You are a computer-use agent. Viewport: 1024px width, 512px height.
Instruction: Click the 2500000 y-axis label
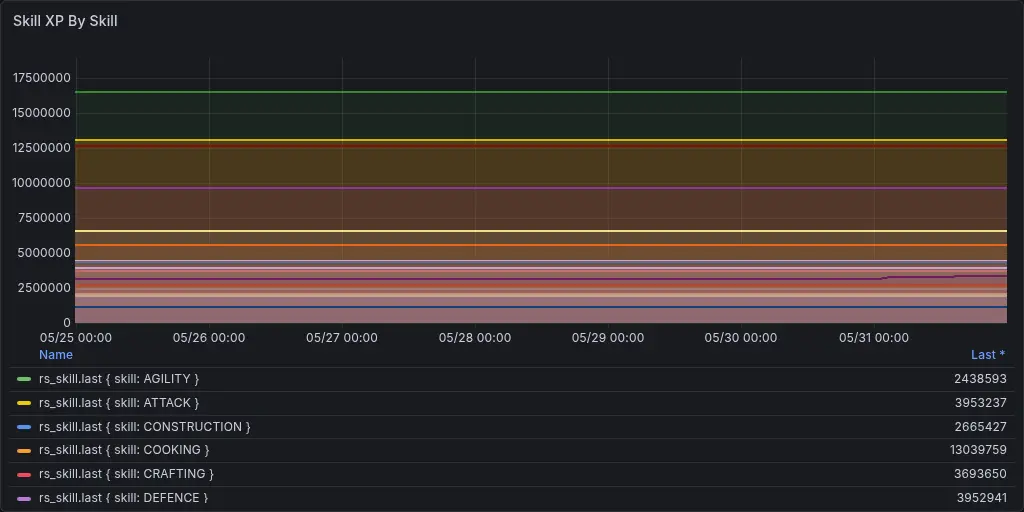pyautogui.click(x=45, y=287)
